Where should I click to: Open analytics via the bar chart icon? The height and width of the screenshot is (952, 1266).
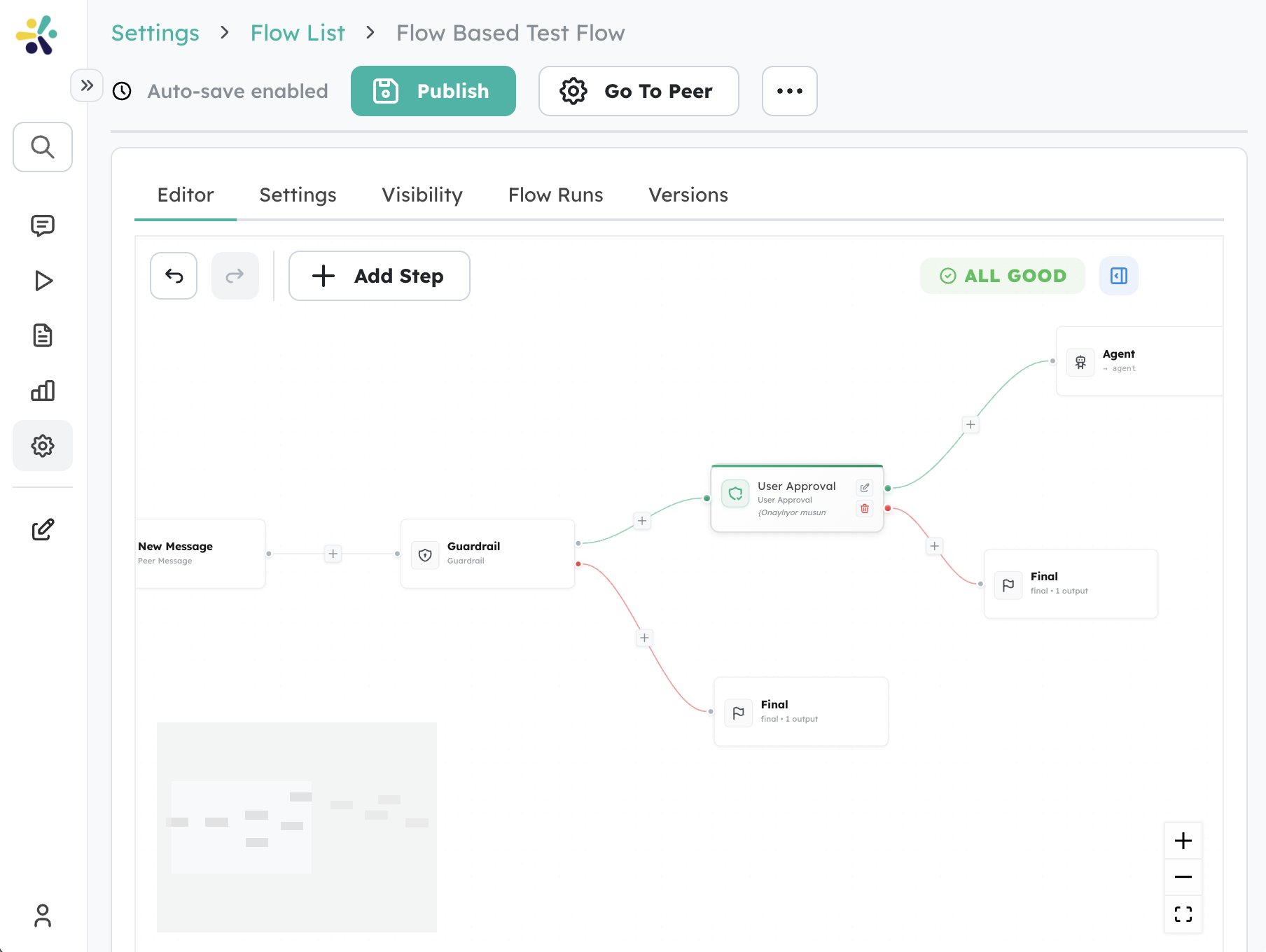pos(43,391)
